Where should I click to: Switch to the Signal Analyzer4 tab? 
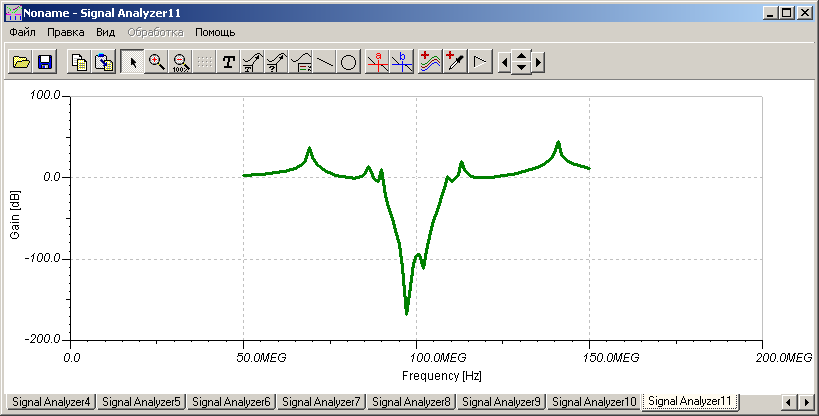point(50,401)
